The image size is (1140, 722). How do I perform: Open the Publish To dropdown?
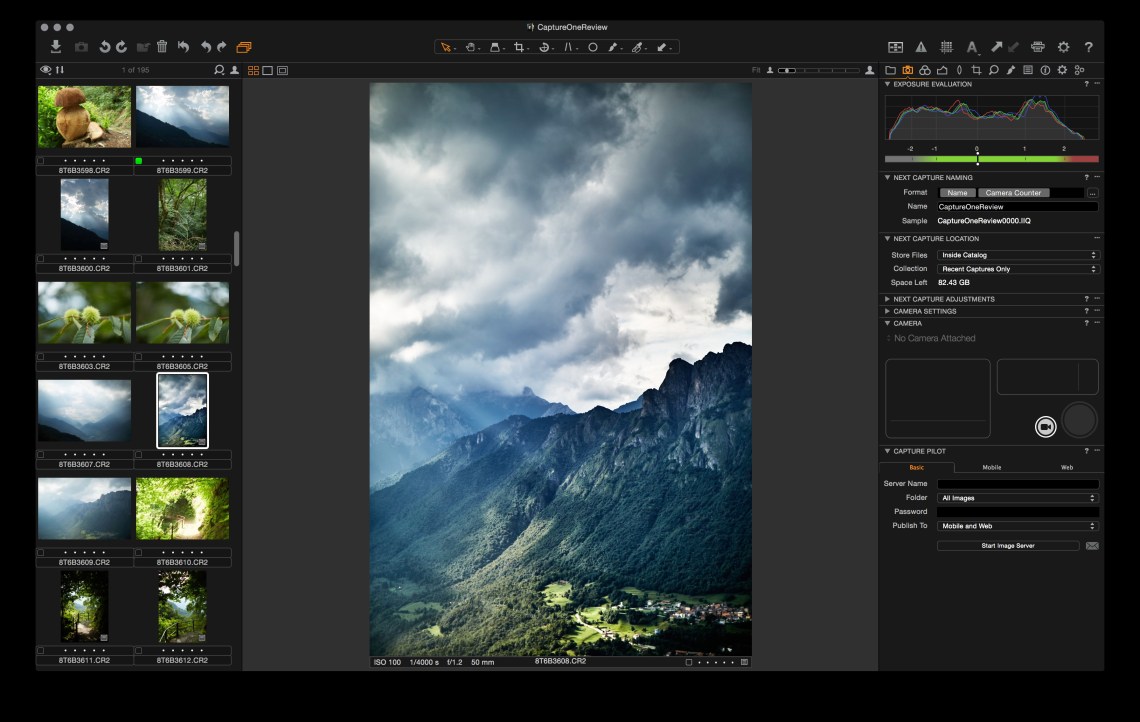pos(1017,526)
